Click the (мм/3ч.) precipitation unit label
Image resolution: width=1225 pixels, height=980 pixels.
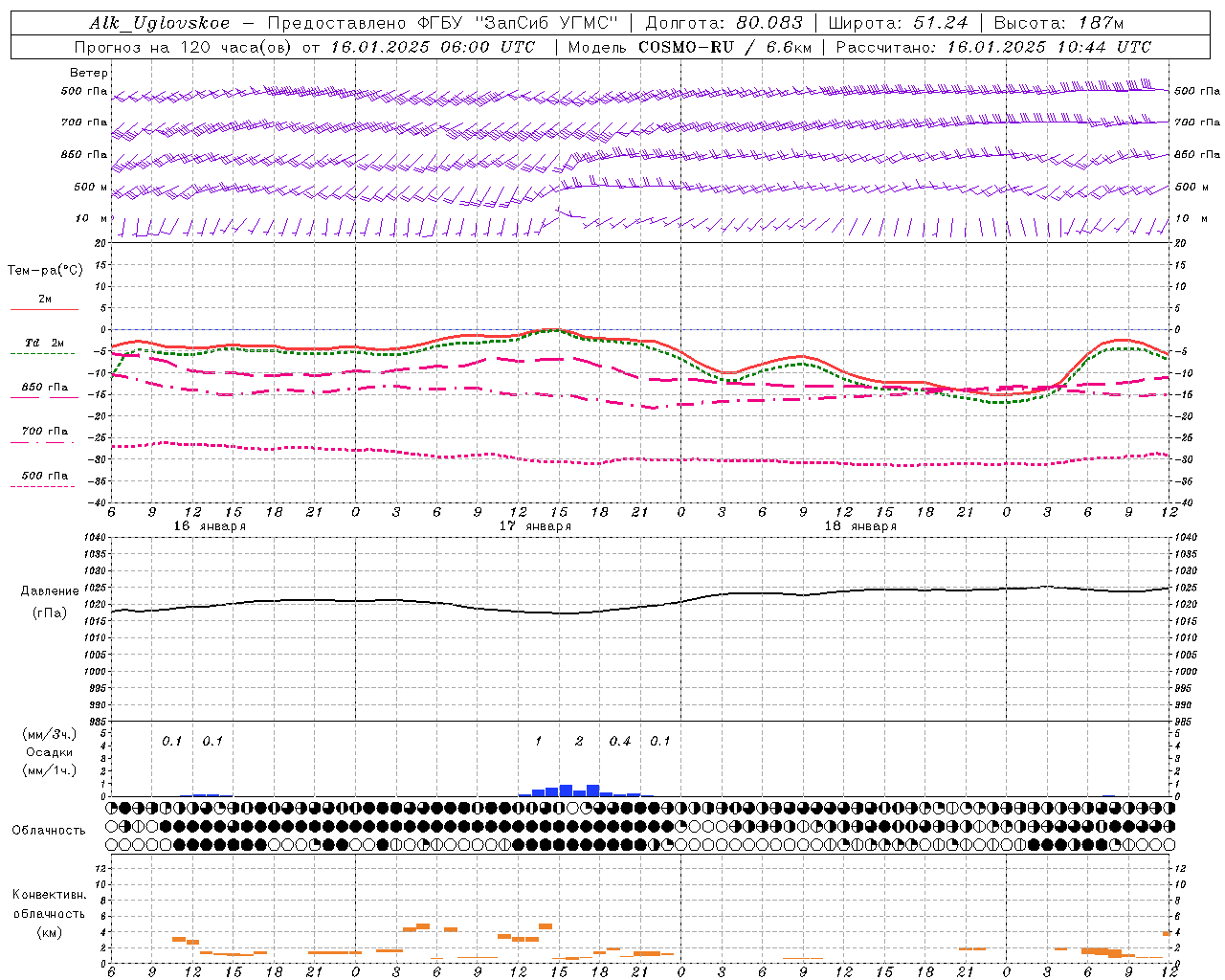pyautogui.click(x=50, y=734)
